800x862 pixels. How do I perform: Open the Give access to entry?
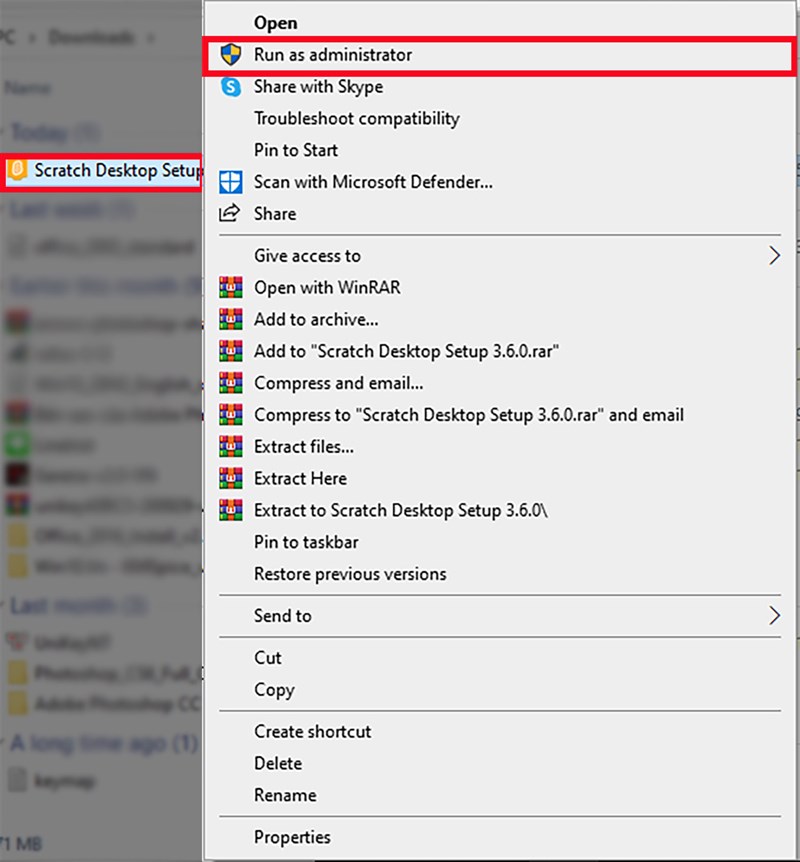pyautogui.click(x=499, y=256)
